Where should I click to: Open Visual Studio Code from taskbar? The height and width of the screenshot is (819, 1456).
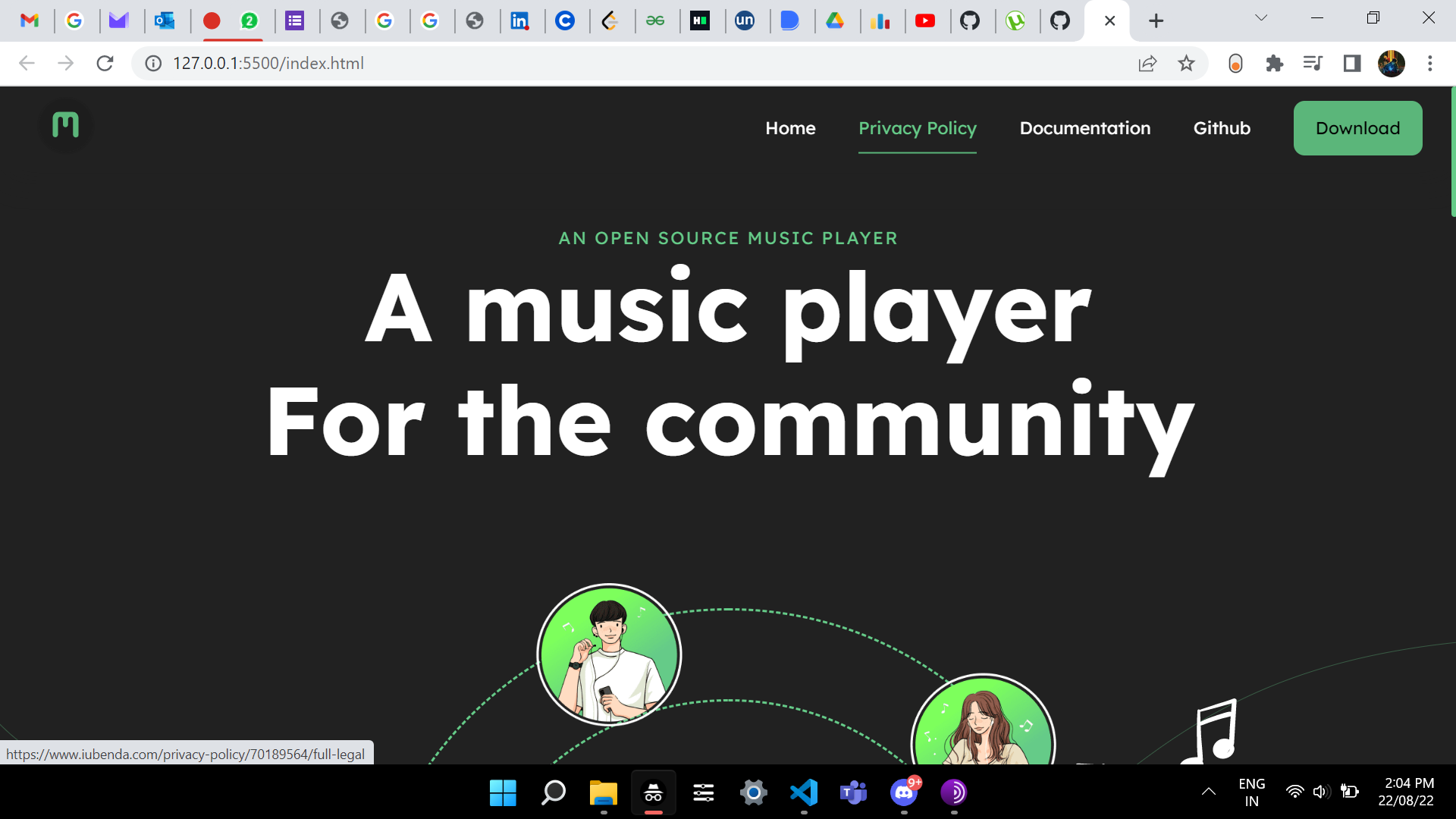click(x=804, y=792)
